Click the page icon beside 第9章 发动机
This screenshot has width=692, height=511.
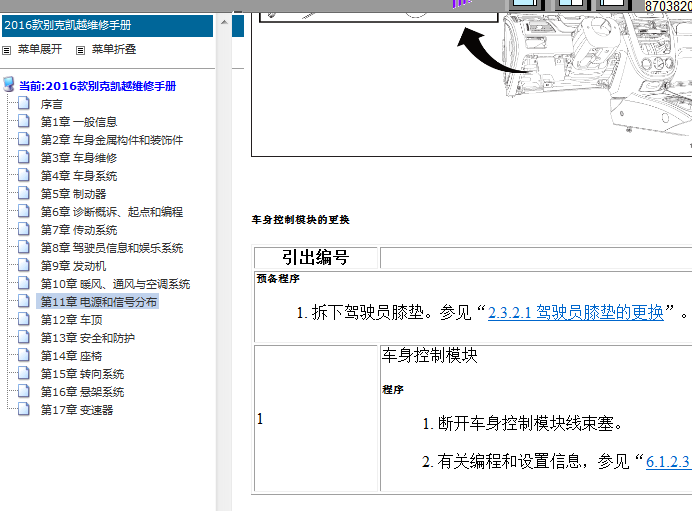pos(24,266)
